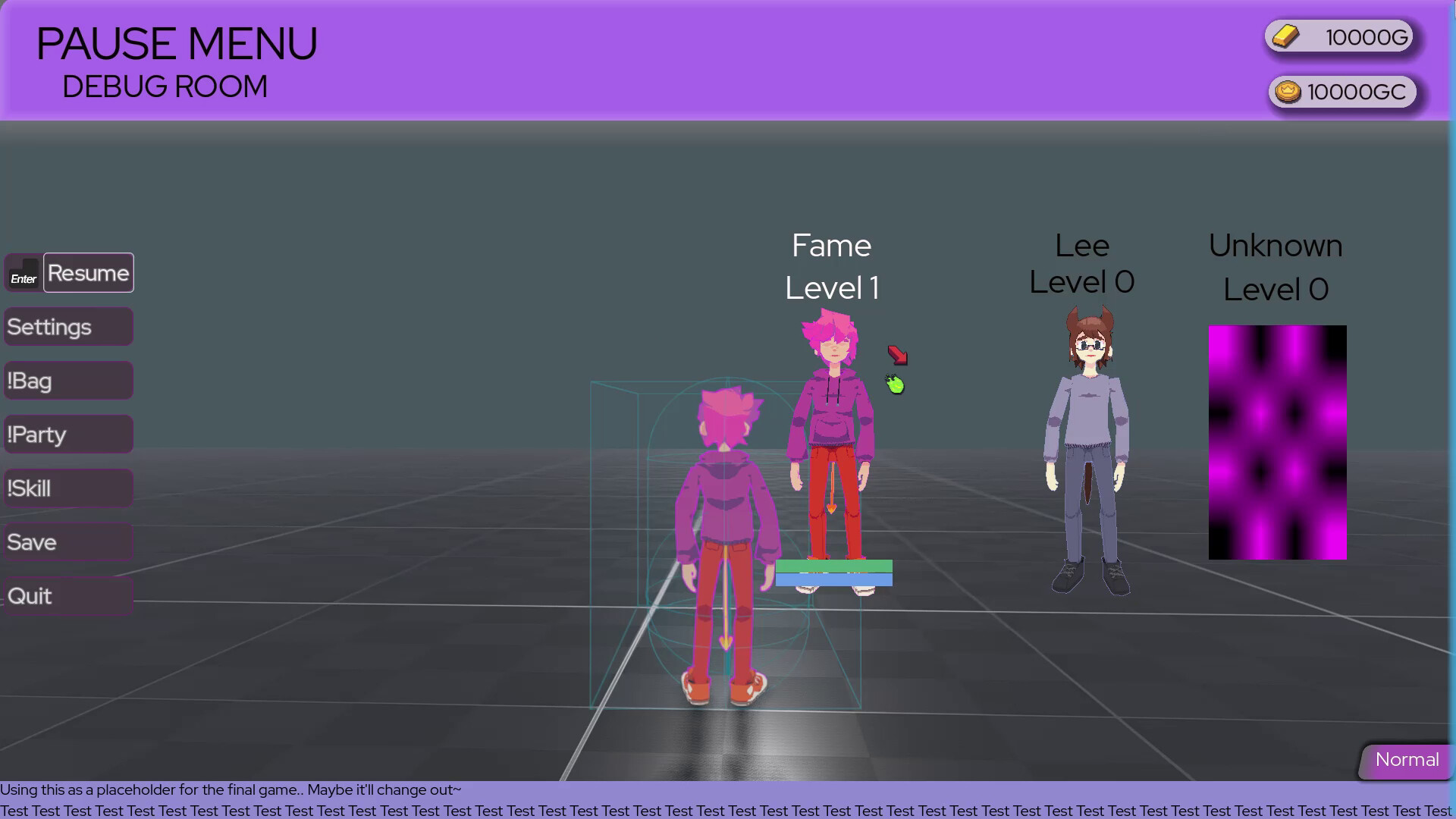Click the Enter key icon beside Resume

(24, 273)
